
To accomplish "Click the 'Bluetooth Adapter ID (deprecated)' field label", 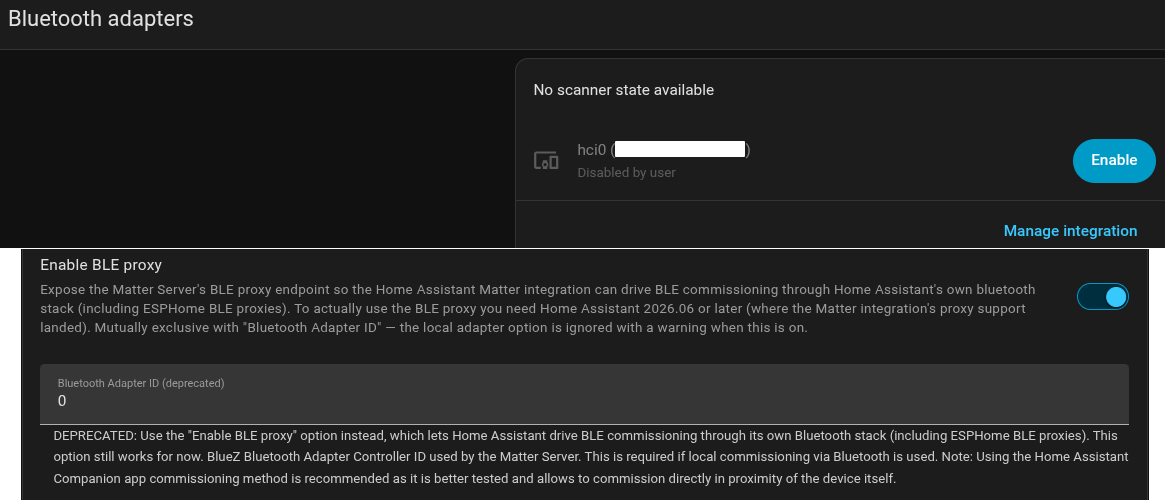I will [x=141, y=383].
